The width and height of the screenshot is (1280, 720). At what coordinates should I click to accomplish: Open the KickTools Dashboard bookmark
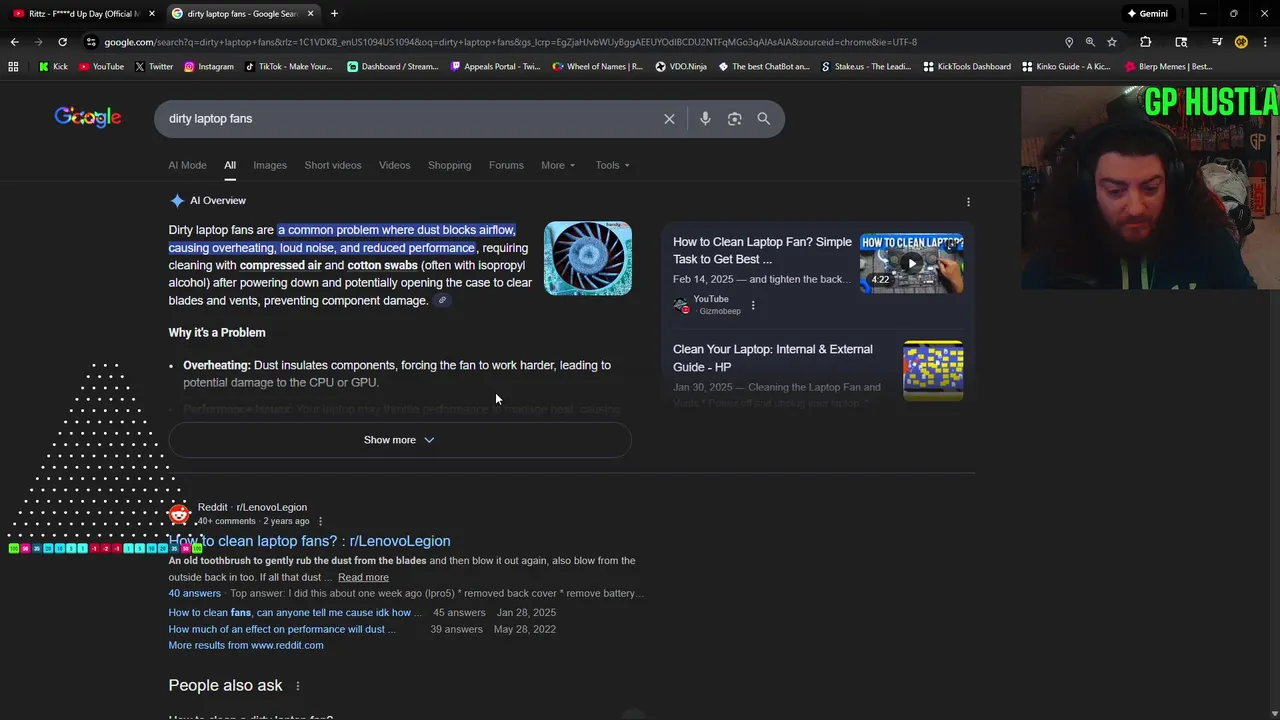(x=967, y=67)
